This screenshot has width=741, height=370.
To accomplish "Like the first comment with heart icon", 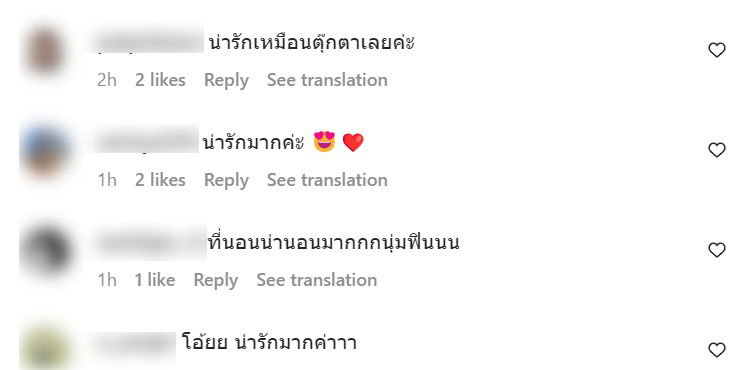I will [716, 50].
